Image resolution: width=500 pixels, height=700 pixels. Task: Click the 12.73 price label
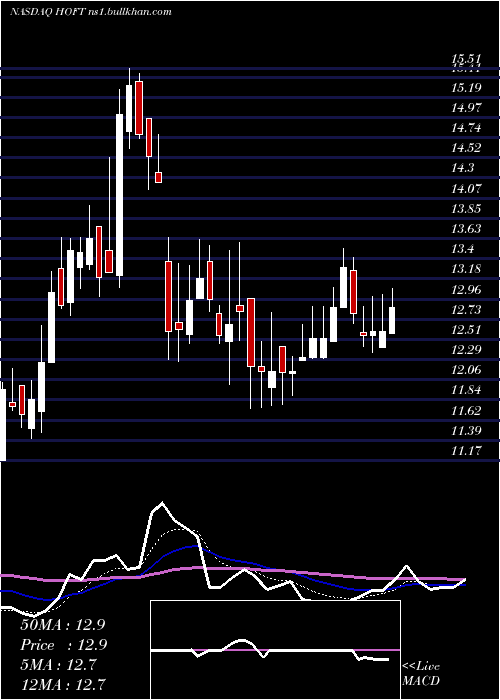point(466,310)
